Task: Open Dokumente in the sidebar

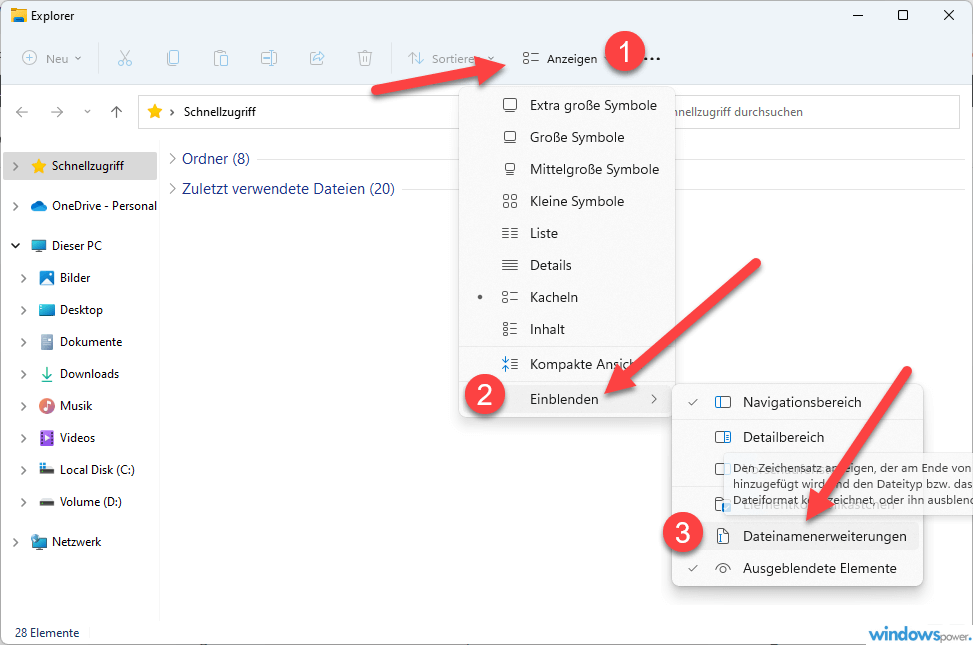Action: click(91, 342)
